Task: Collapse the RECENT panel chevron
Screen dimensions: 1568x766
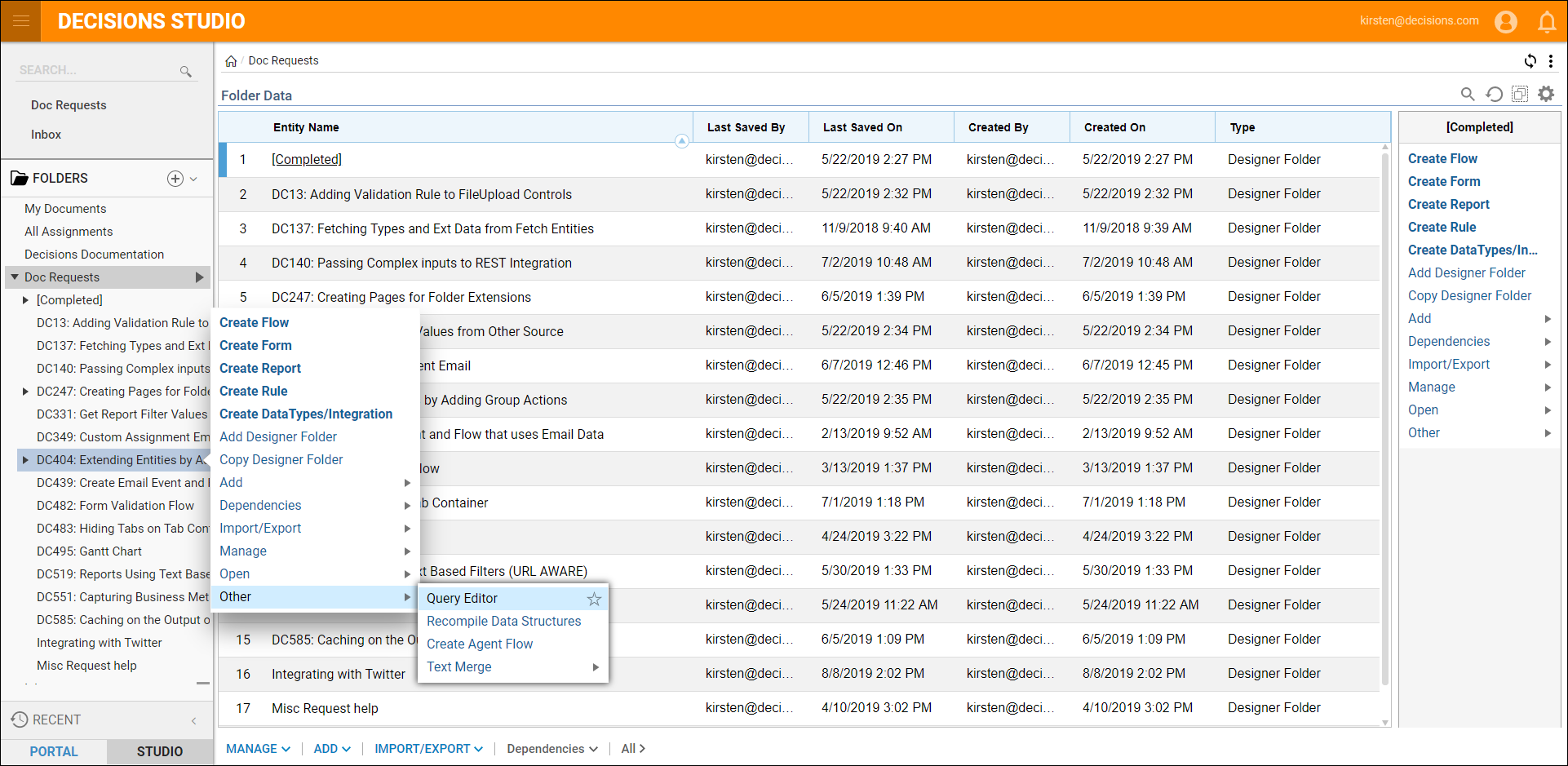Action: coord(194,720)
